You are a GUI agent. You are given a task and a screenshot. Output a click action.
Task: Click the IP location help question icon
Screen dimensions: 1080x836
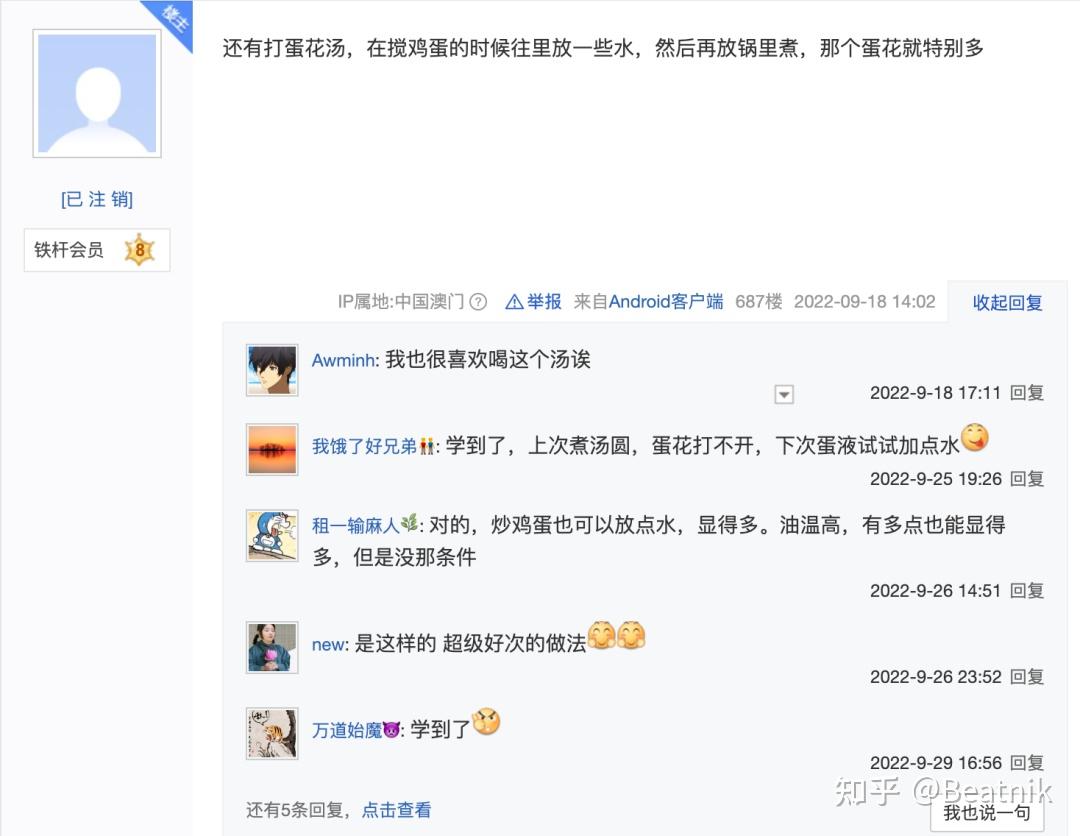click(x=478, y=302)
